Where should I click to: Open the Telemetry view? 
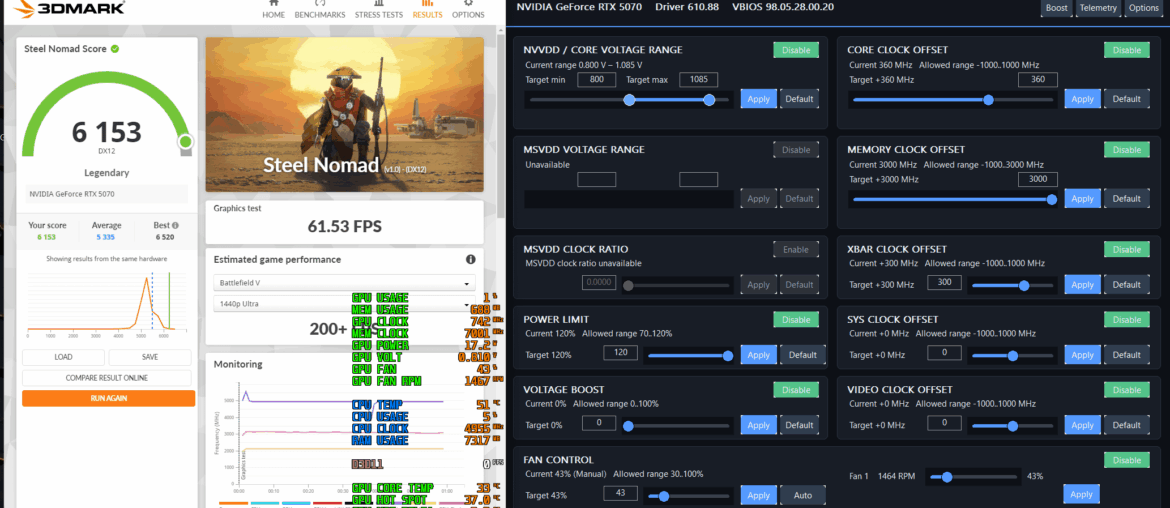(x=1098, y=8)
